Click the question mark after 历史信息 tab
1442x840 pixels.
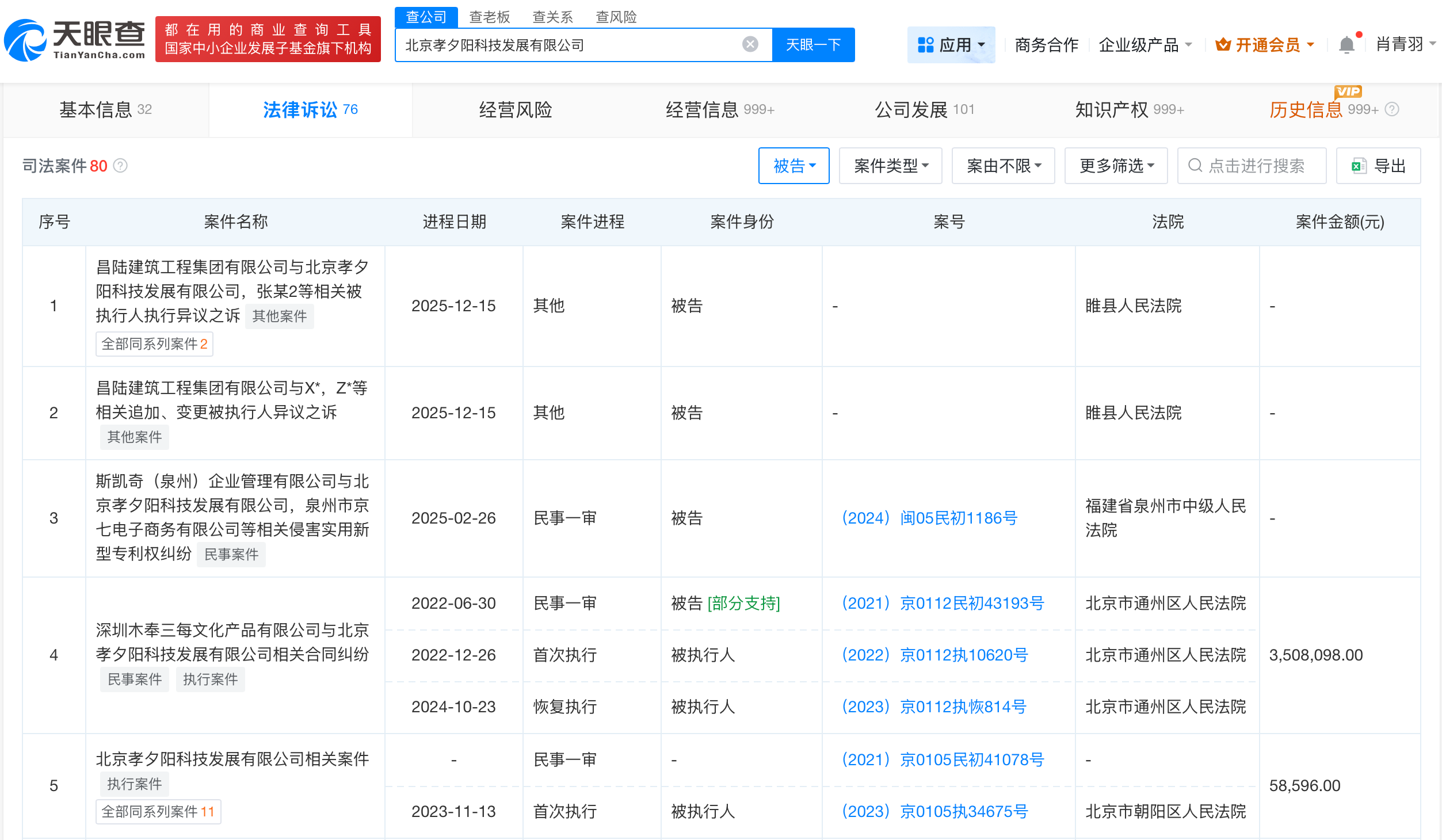(1392, 110)
